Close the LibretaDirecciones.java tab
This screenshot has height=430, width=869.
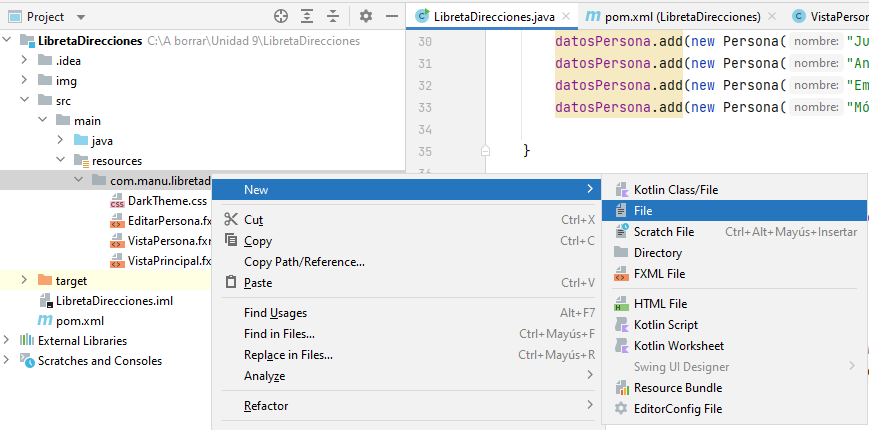(566, 16)
